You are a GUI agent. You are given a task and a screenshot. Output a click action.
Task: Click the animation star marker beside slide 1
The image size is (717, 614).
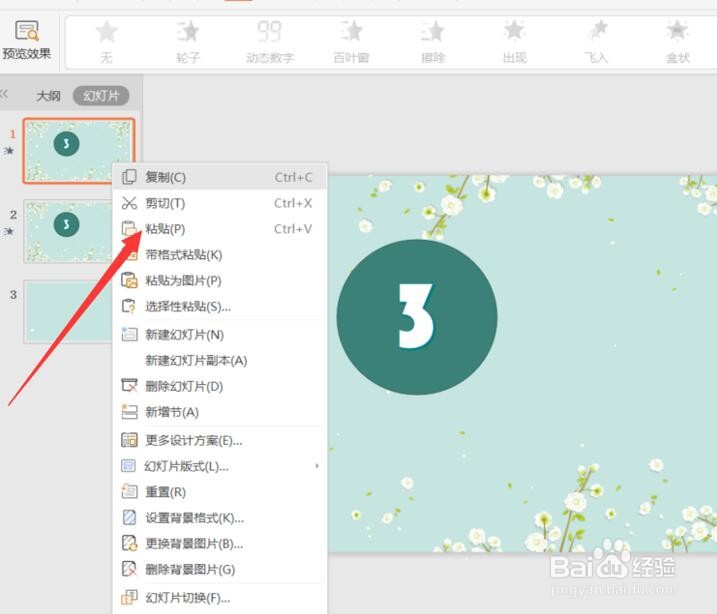point(9,150)
